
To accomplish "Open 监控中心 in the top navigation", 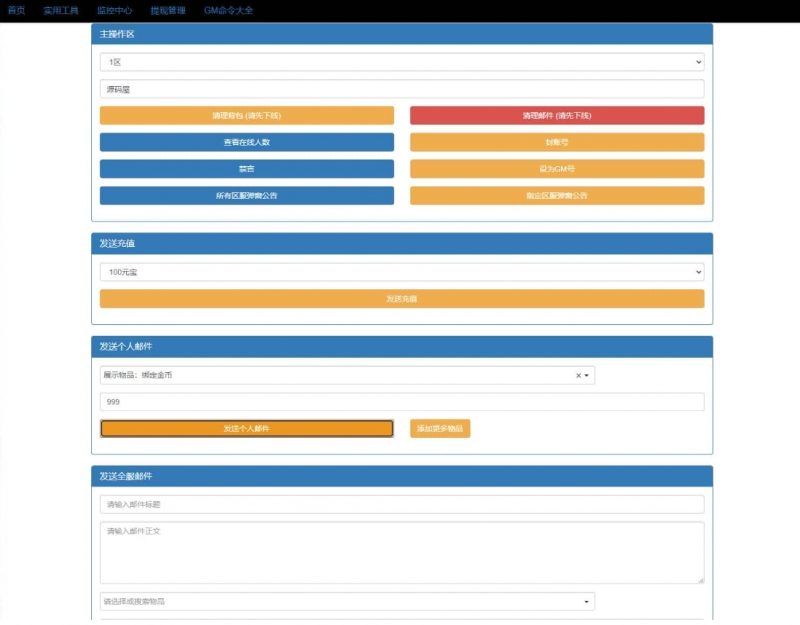I will pyautogui.click(x=115, y=10).
